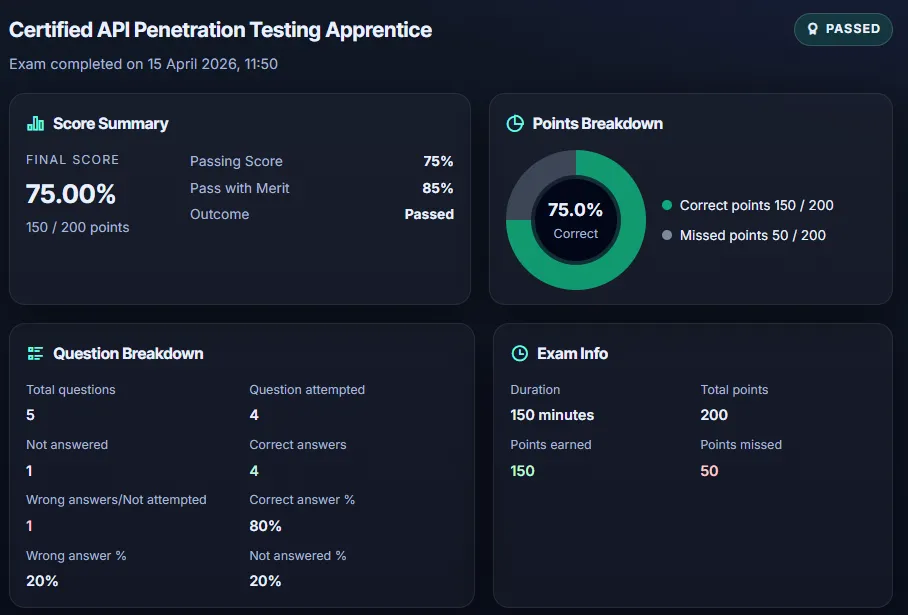
Task: Click the pie chart icon beside Points Breakdown
Action: [x=515, y=124]
